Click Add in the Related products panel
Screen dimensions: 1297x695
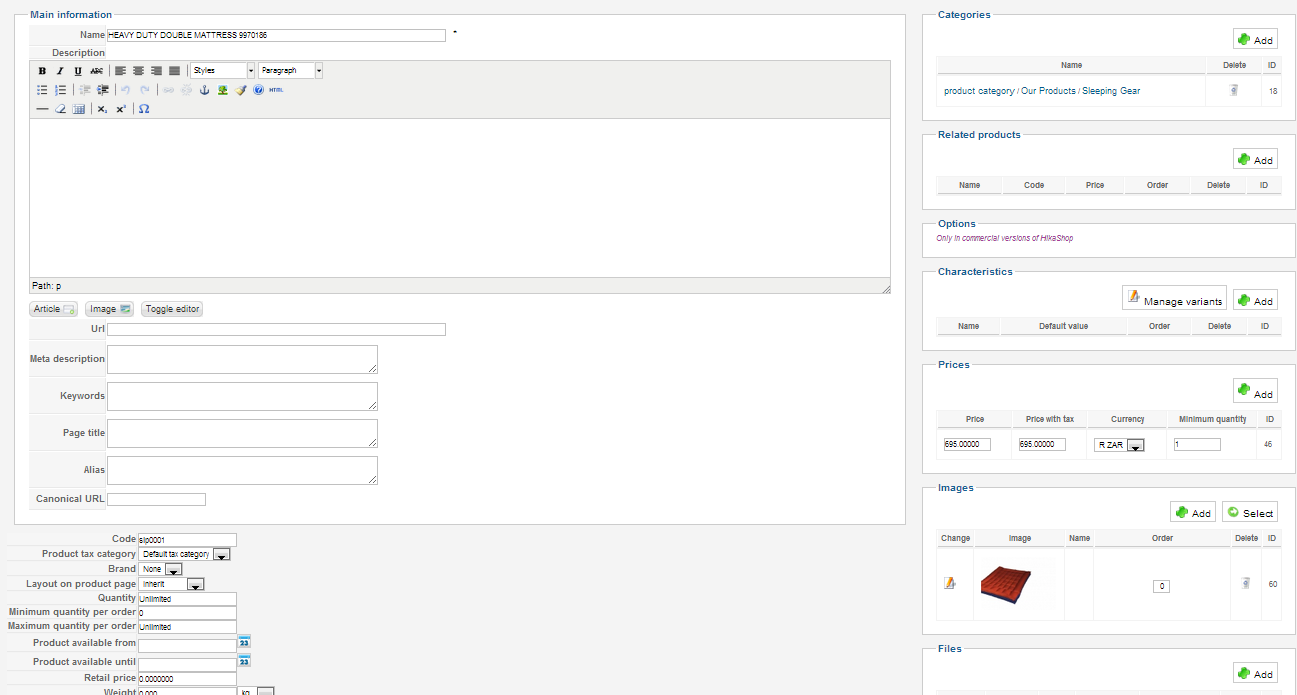pos(1255,159)
